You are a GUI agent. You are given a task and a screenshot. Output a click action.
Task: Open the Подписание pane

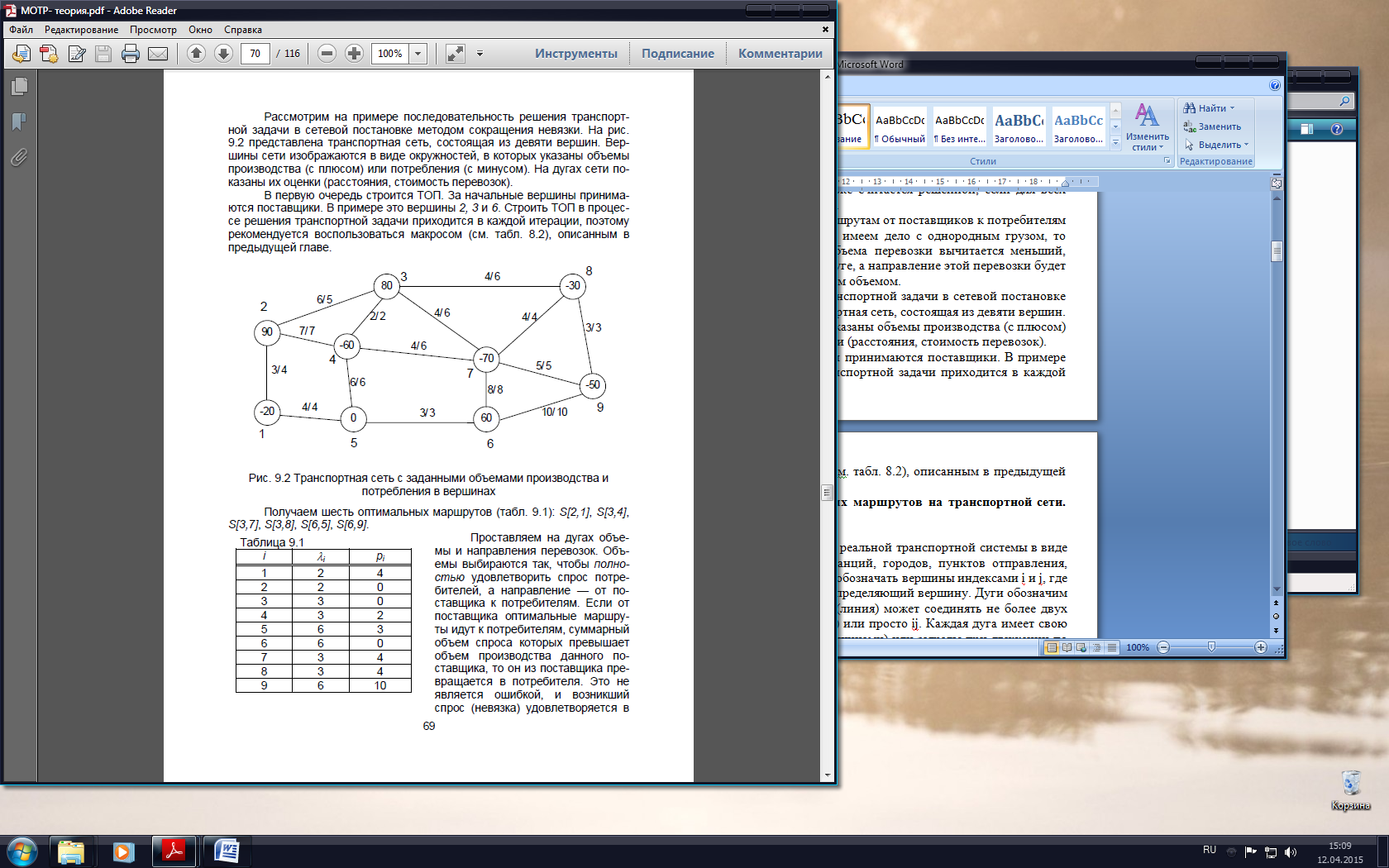click(x=678, y=54)
